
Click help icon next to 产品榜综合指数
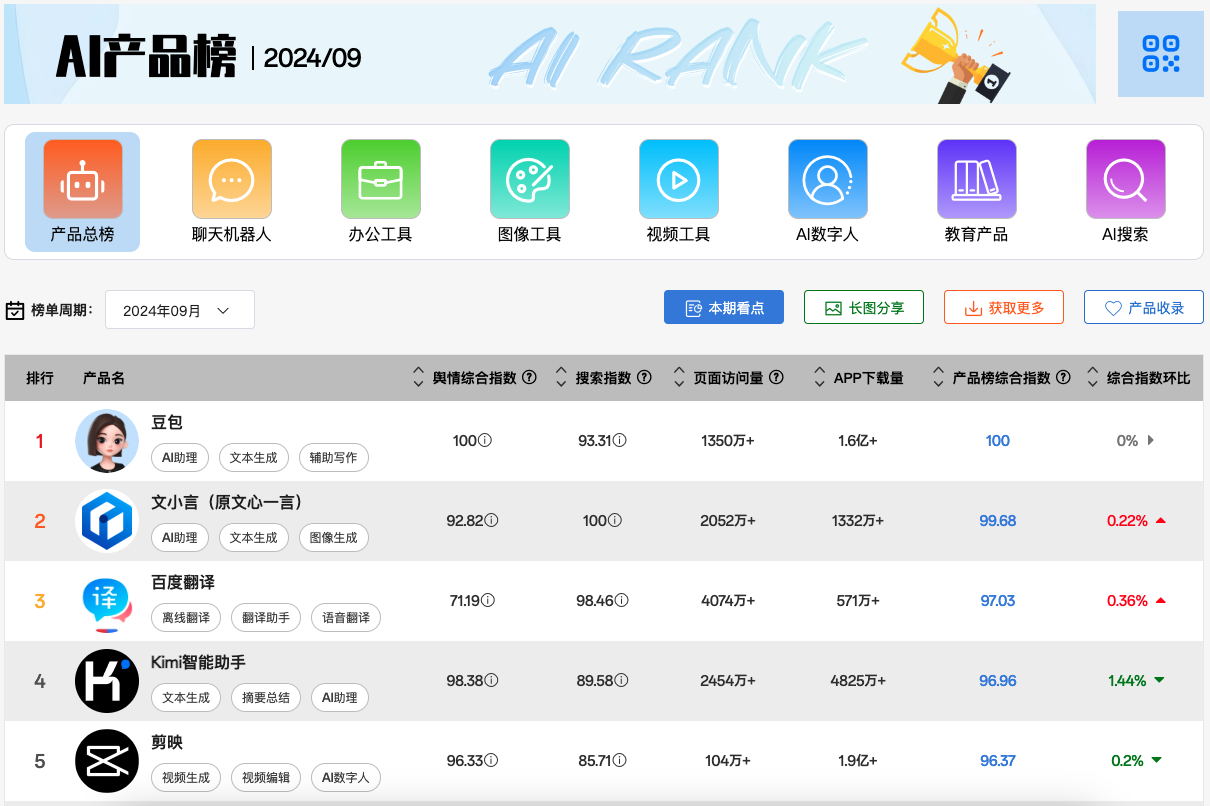point(1064,378)
